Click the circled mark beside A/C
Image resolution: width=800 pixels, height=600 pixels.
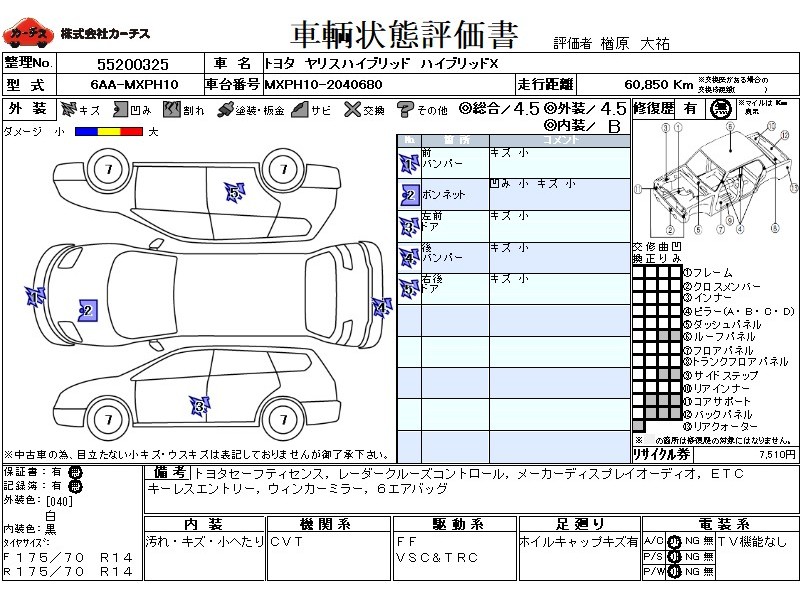[674, 541]
